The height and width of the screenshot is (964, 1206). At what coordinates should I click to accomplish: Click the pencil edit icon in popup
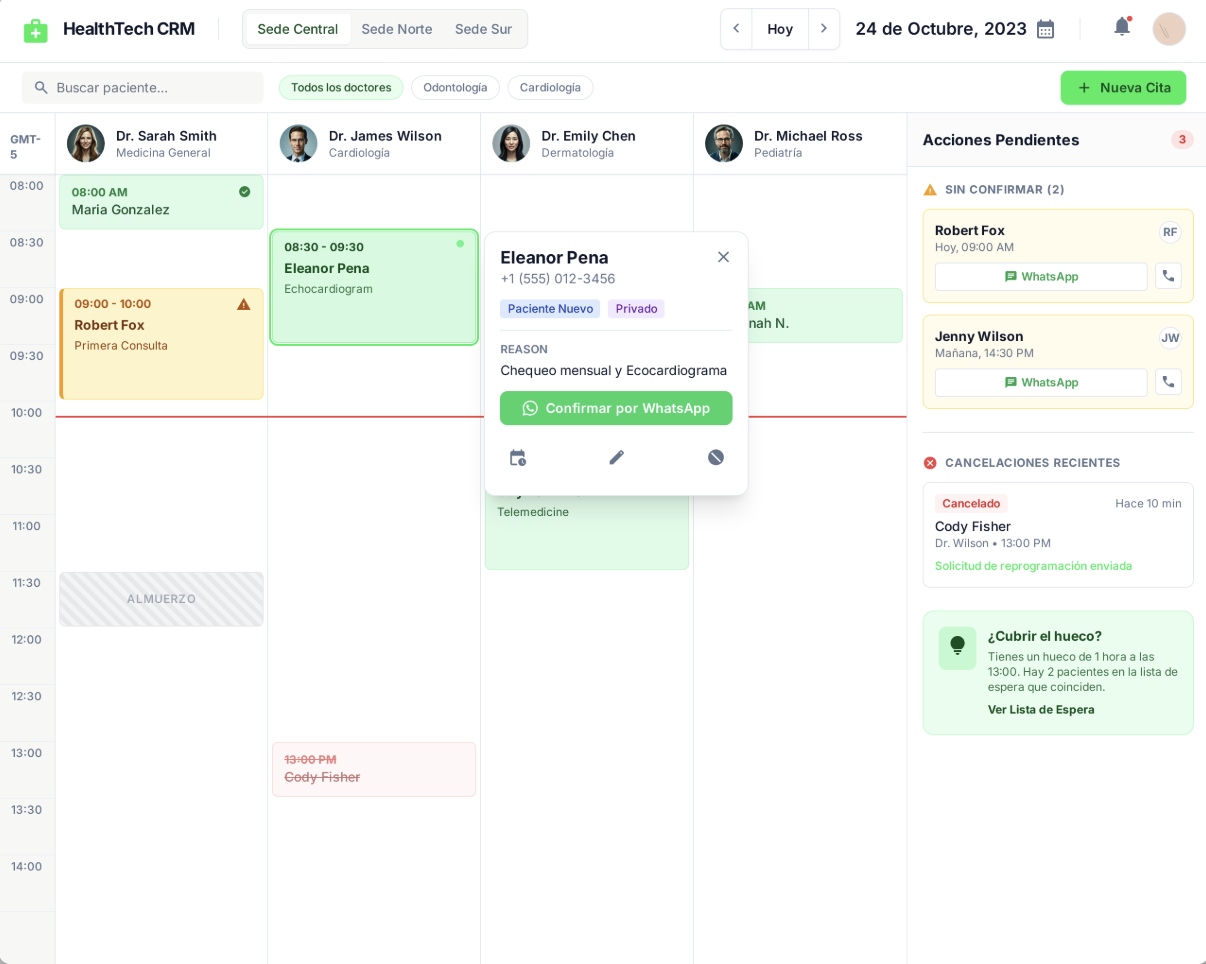(616, 458)
